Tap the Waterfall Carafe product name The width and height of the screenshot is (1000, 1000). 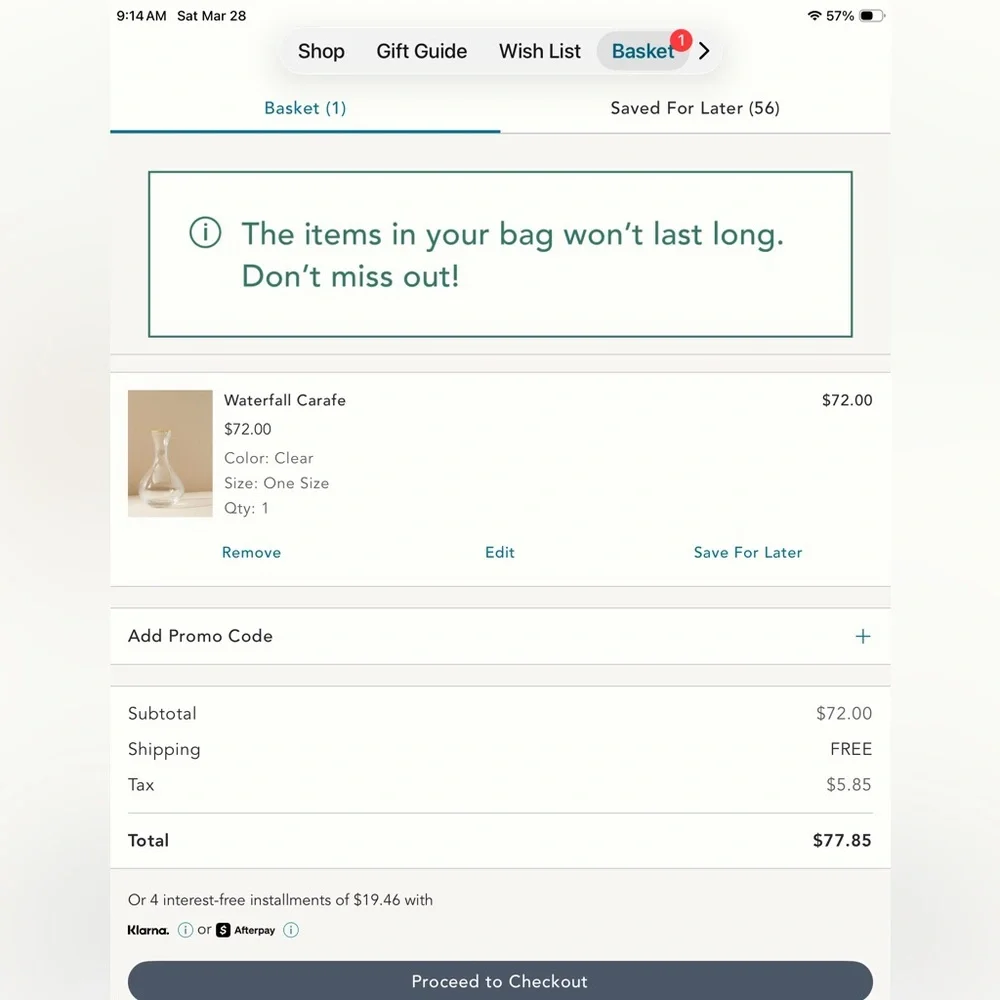pos(284,400)
